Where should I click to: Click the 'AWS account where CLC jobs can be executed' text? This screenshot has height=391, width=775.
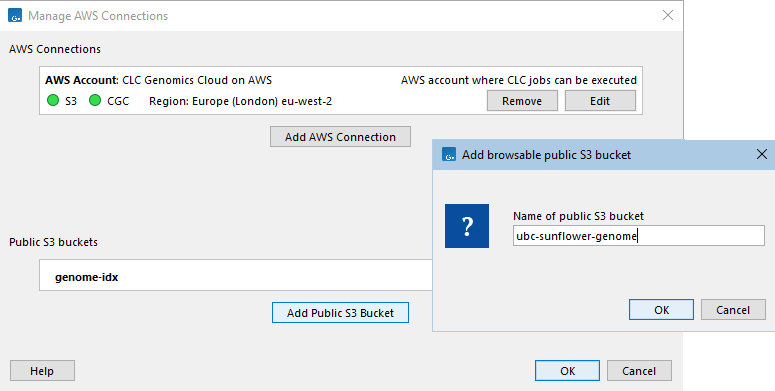coord(518,80)
